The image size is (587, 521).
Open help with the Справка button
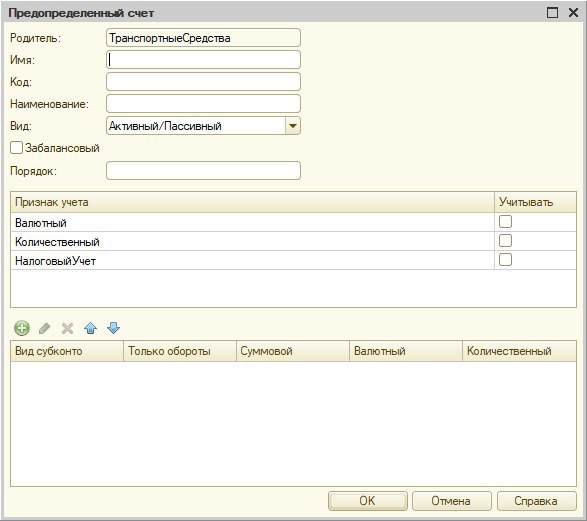click(536, 501)
